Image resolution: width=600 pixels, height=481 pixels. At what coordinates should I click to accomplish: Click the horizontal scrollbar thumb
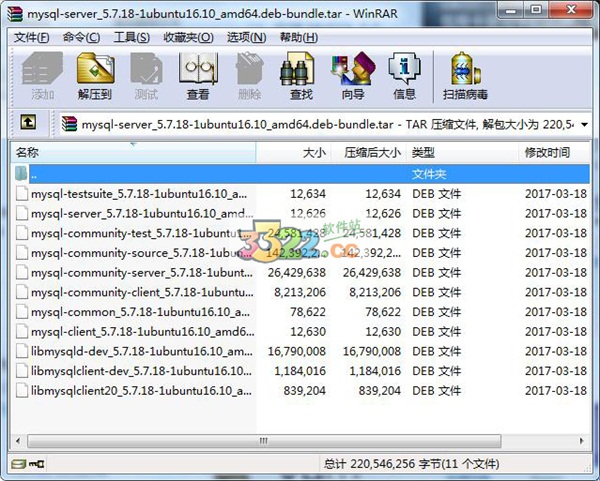pos(264,441)
